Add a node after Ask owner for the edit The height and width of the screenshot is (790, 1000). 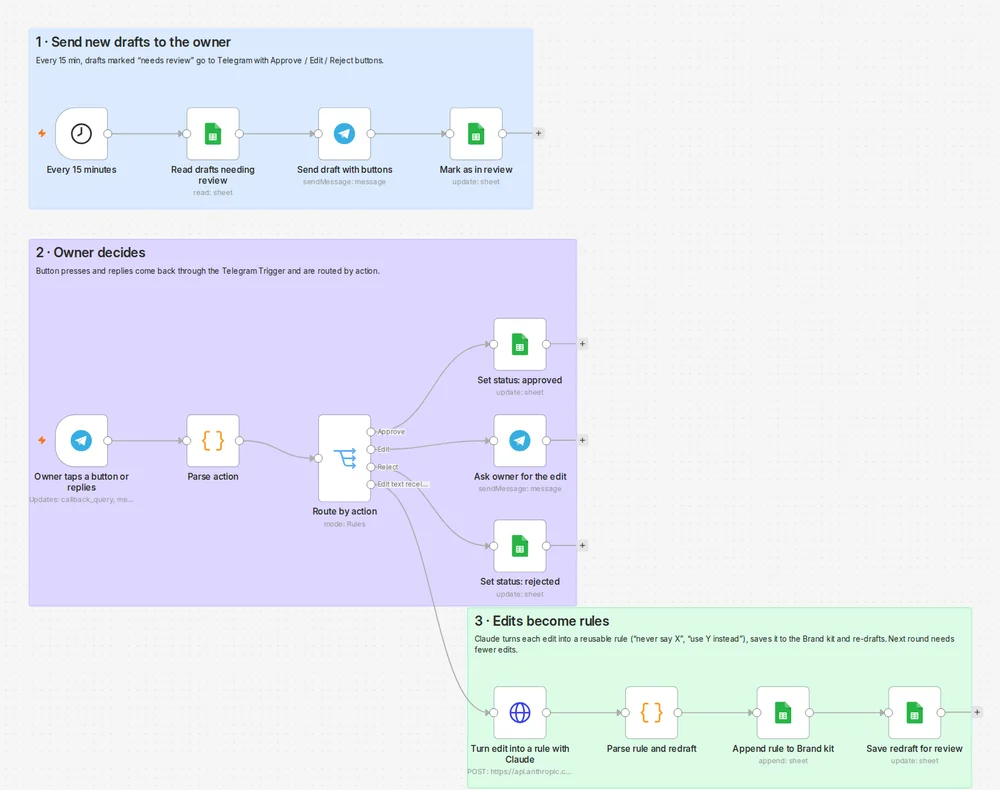pos(582,441)
